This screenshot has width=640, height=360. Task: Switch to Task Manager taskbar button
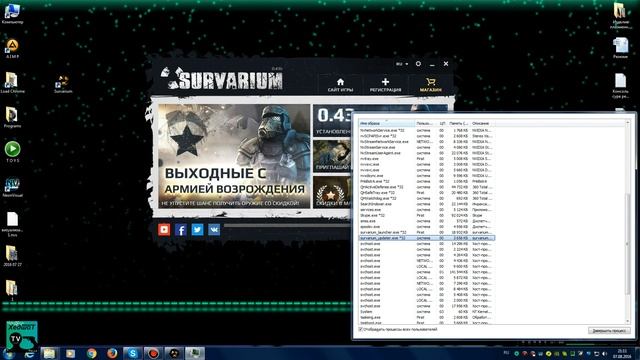[195, 353]
